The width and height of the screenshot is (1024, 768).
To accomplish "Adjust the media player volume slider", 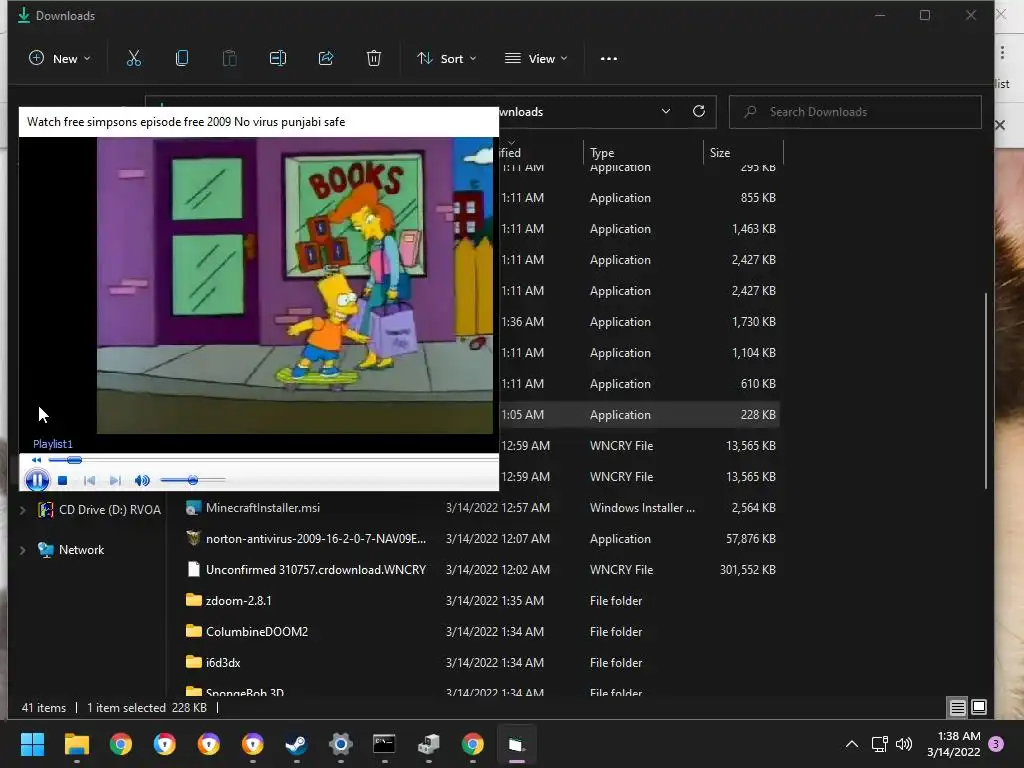I will (x=193, y=481).
